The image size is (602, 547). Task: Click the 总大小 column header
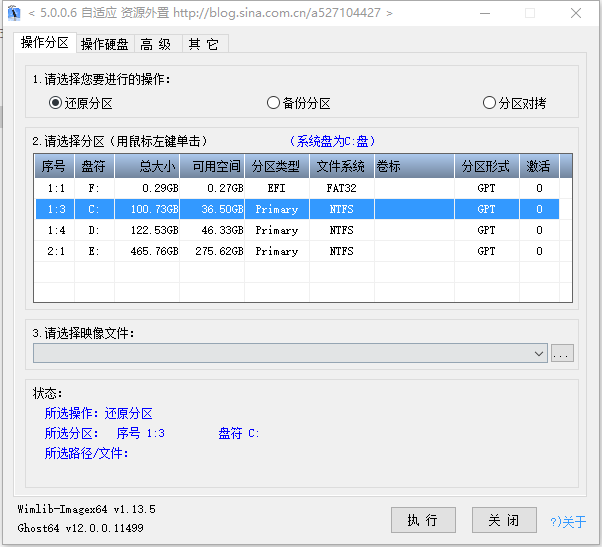(147, 166)
